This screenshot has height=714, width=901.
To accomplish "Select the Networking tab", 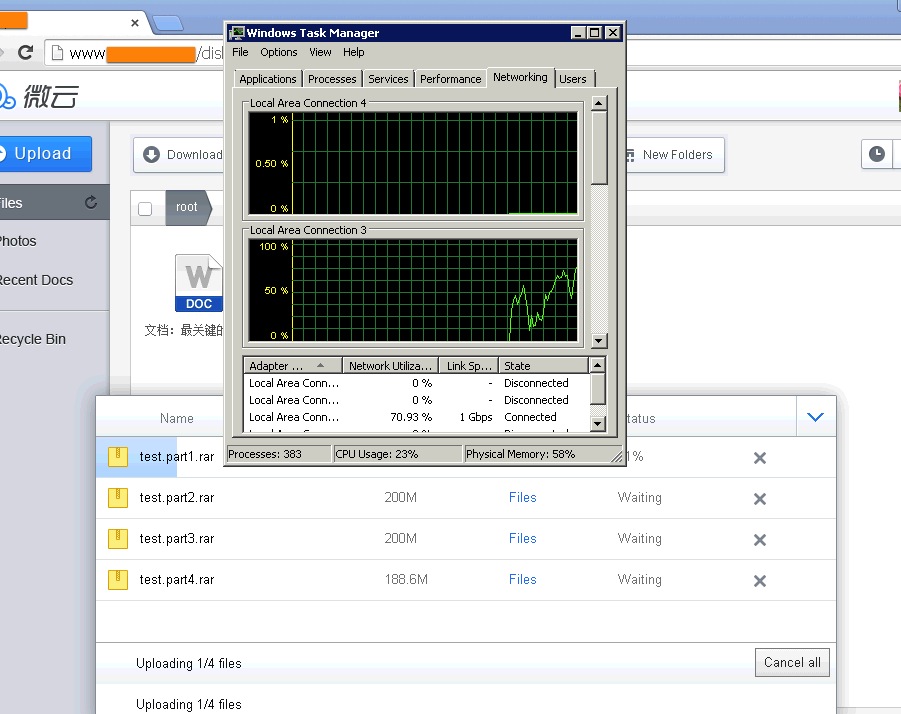I will coord(520,77).
